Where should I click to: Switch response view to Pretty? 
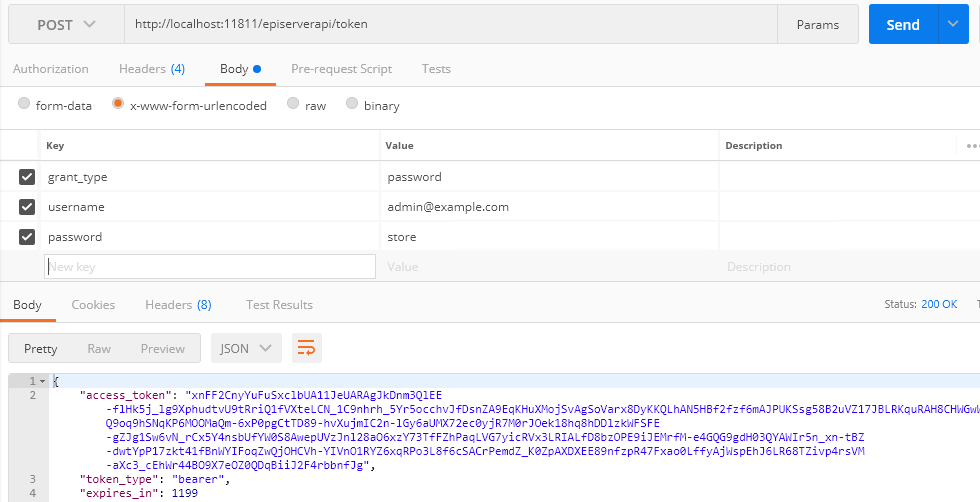[x=40, y=349]
